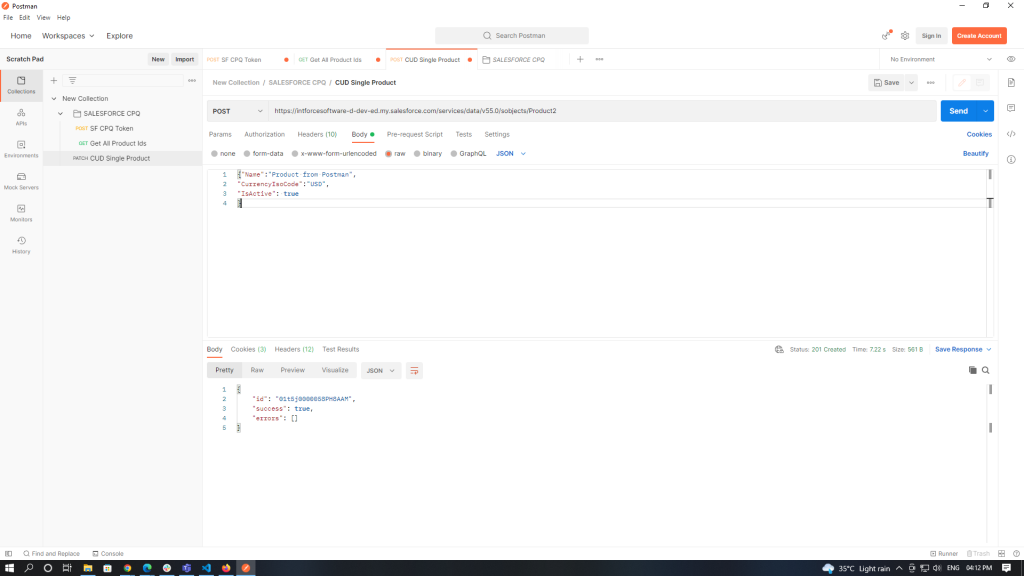1024x576 pixels.
Task: Open the Collections sidebar panel
Action: click(x=21, y=85)
